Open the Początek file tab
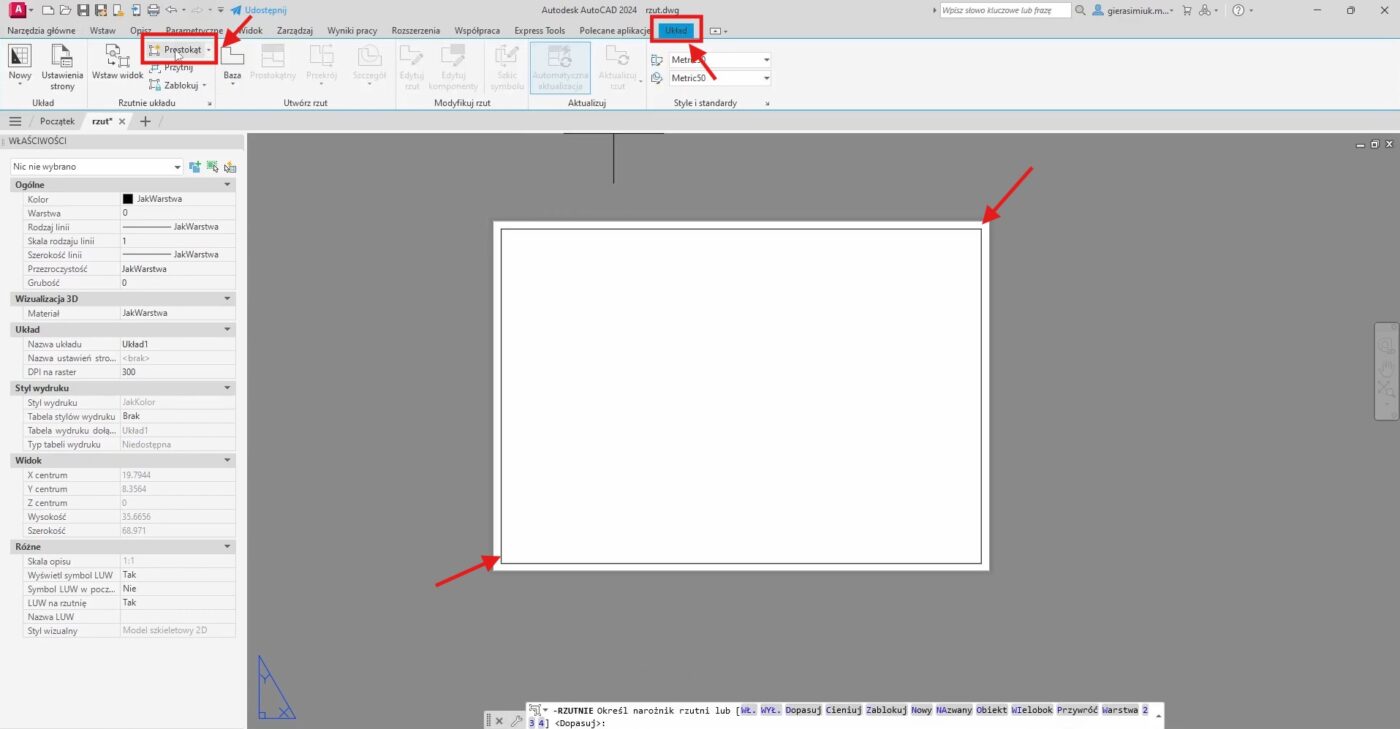Image resolution: width=1400 pixels, height=729 pixels. pyautogui.click(x=57, y=121)
